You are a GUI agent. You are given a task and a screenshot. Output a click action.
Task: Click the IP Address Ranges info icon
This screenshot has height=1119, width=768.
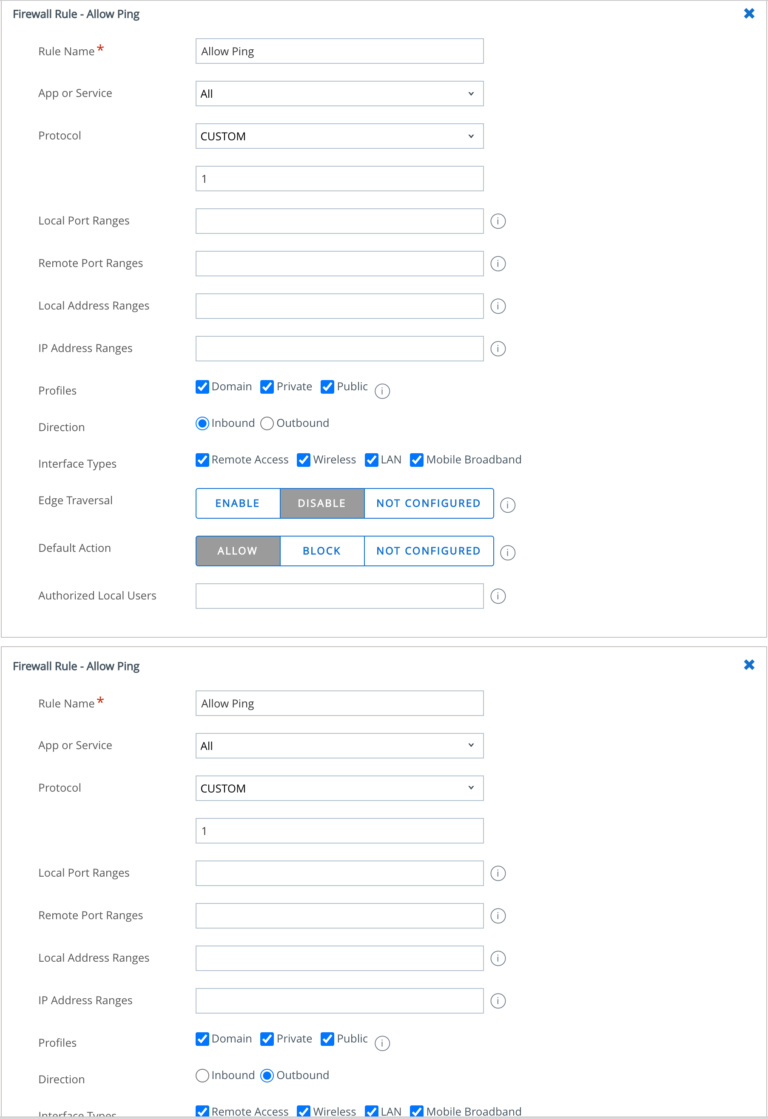coord(498,348)
